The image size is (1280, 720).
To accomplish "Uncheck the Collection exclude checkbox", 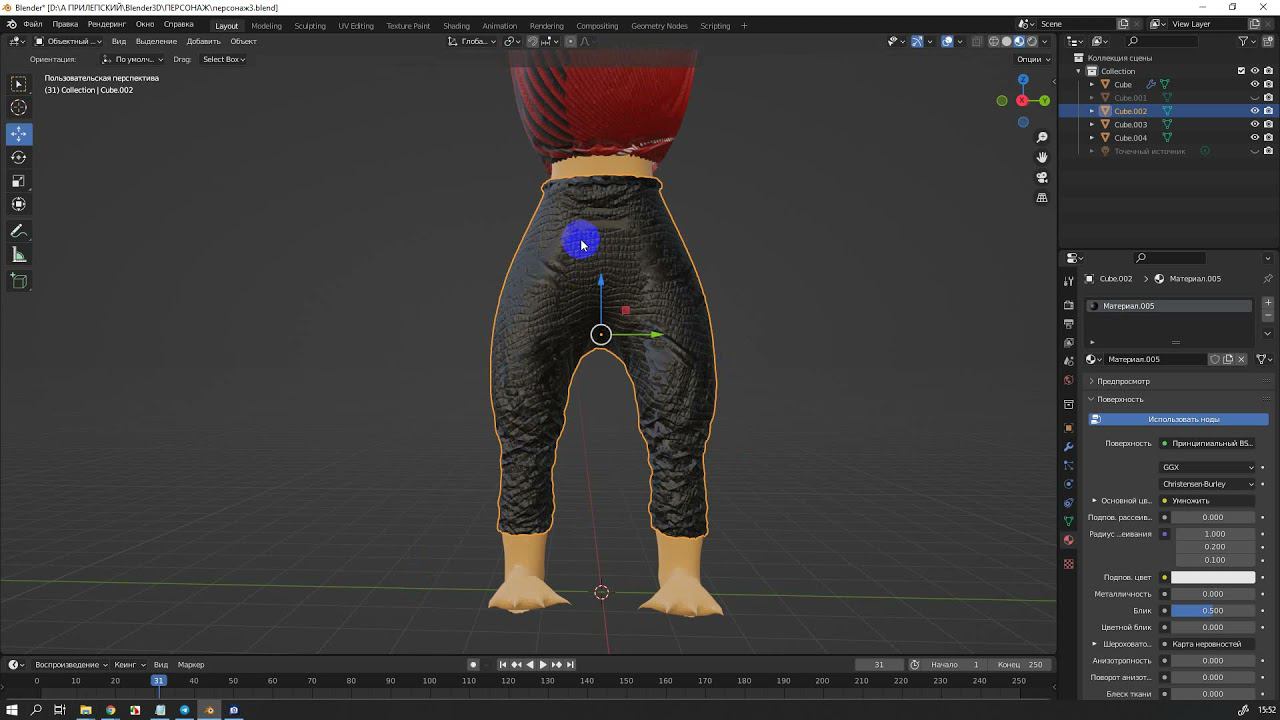I will coord(1242,71).
